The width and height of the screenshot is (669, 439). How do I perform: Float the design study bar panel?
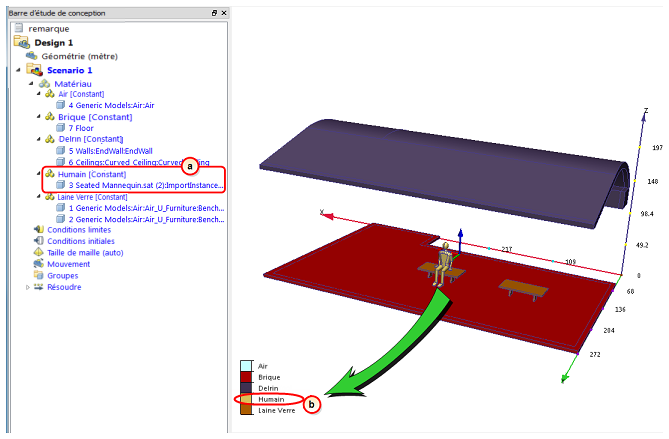[x=215, y=13]
